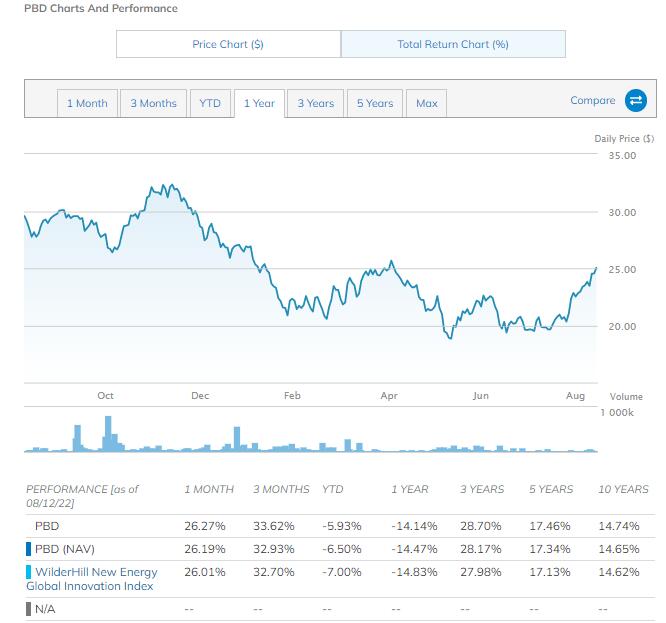Show the 3 Years chart range
Image resolution: width=666 pixels, height=623 pixels.
tap(315, 103)
